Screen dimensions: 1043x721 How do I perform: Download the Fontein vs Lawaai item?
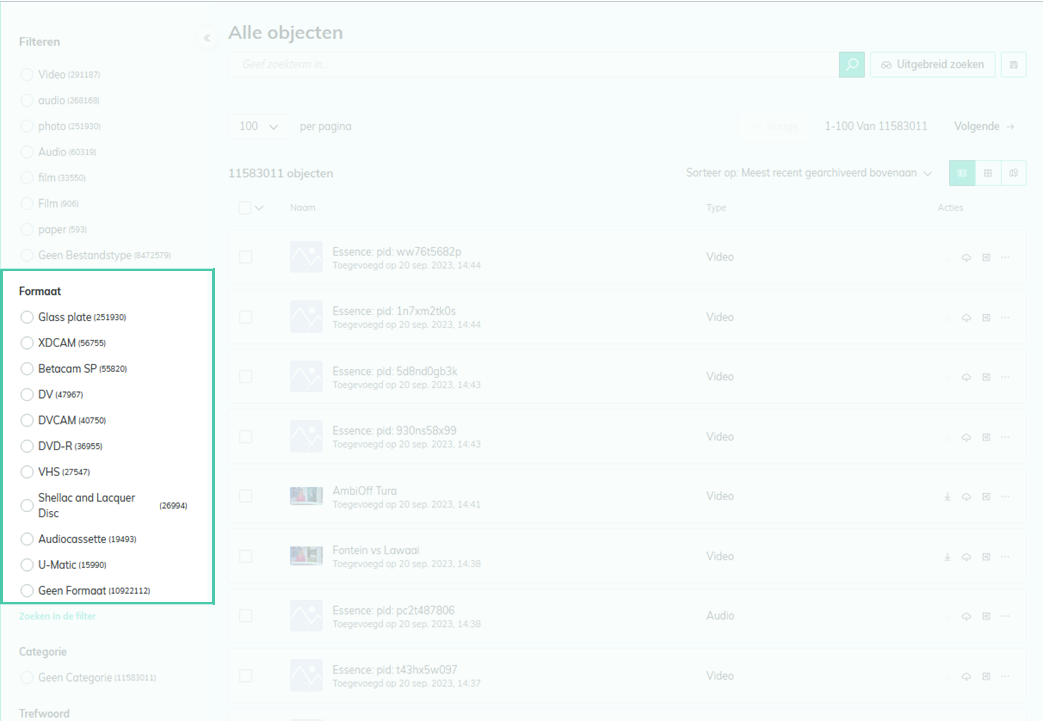pyautogui.click(x=947, y=557)
